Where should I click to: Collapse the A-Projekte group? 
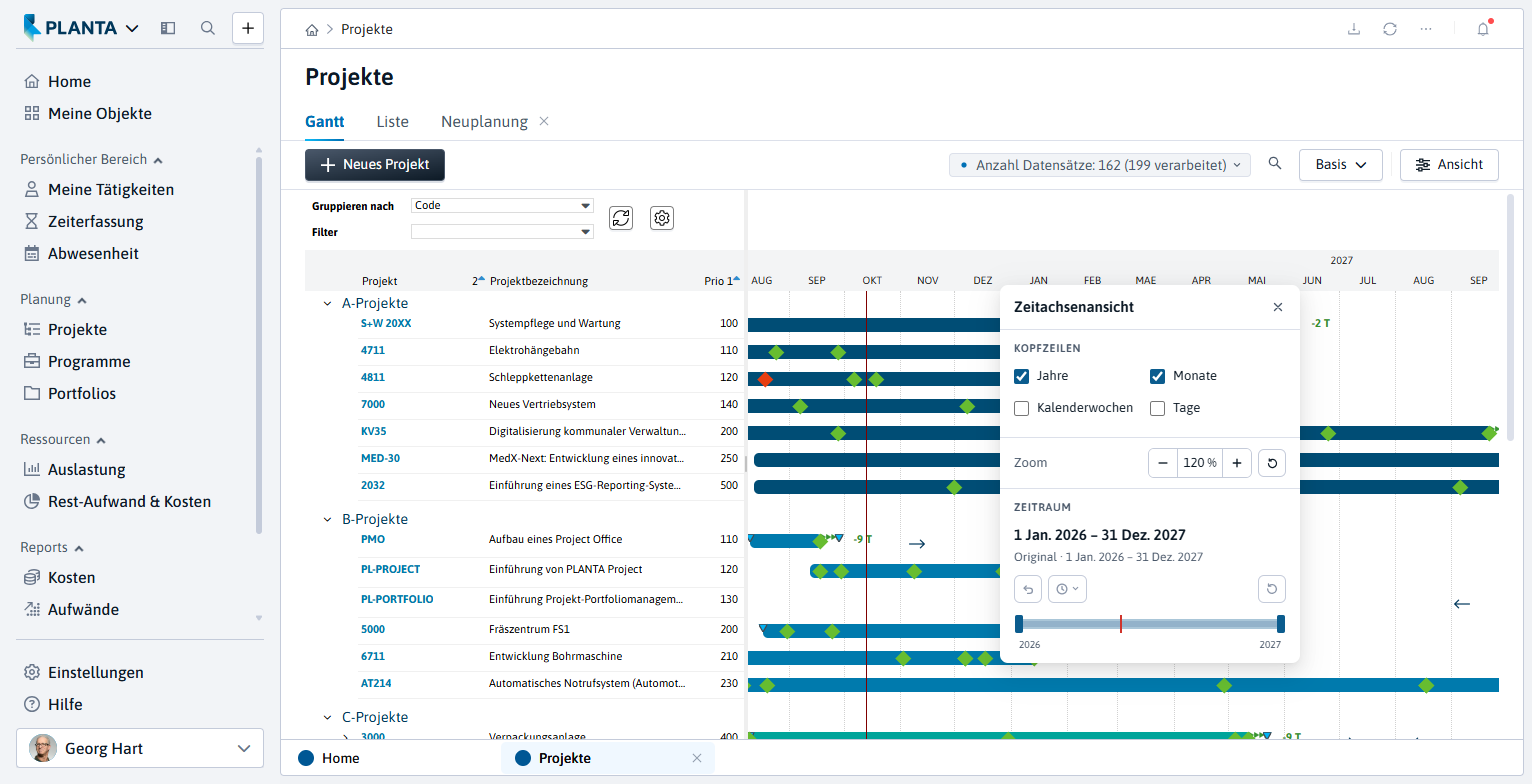coord(327,303)
